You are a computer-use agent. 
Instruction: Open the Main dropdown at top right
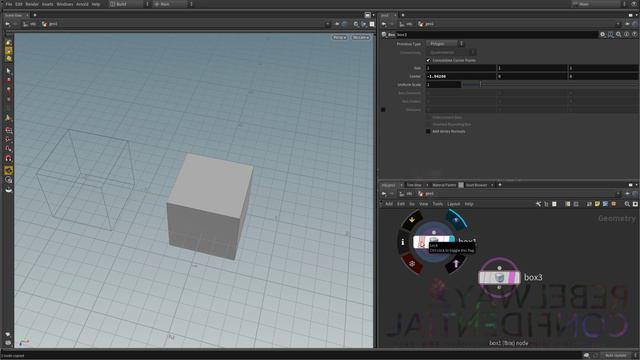coord(599,4)
